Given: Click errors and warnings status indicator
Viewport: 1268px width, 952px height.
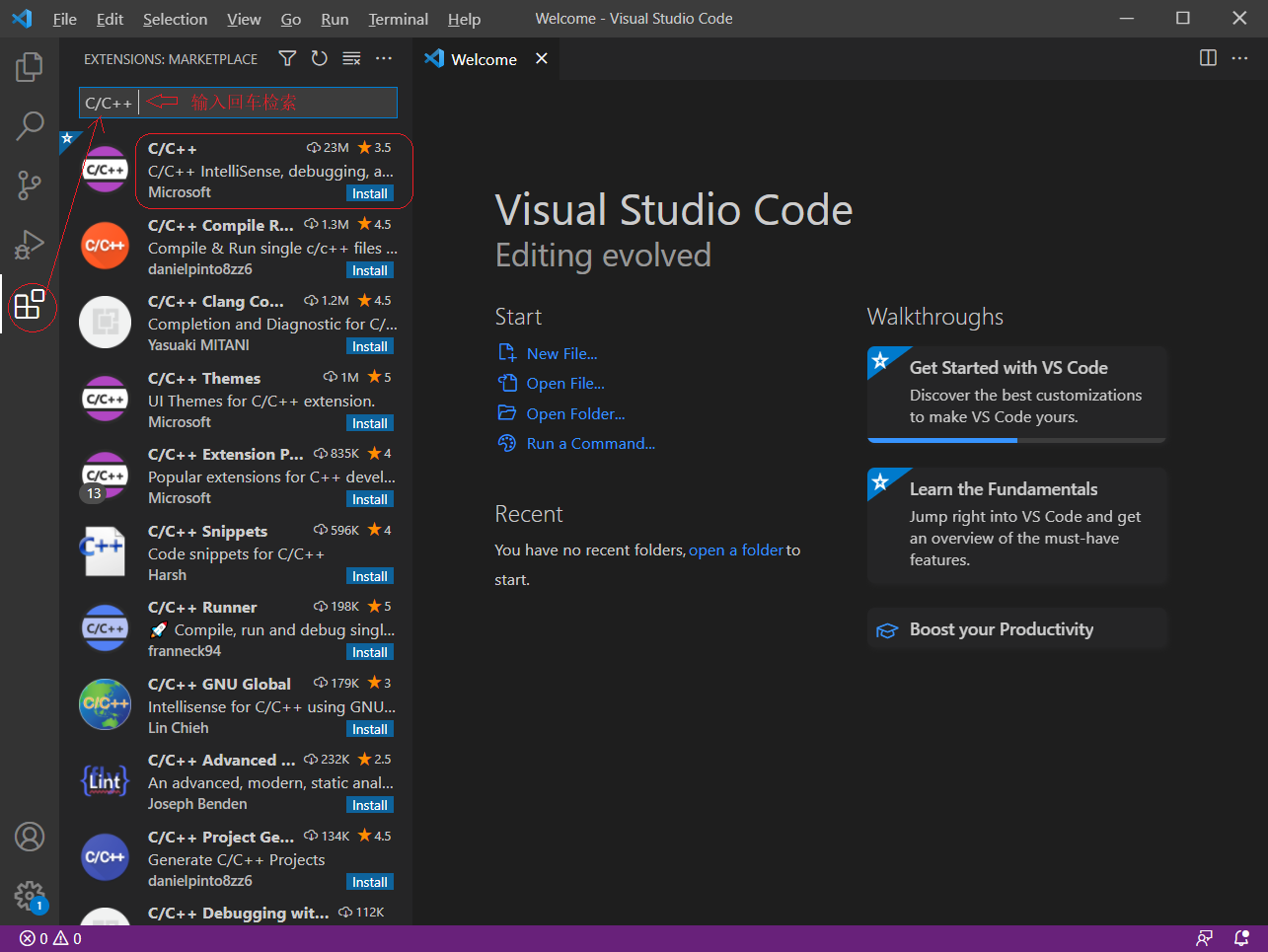Looking at the screenshot, I should coord(50,938).
